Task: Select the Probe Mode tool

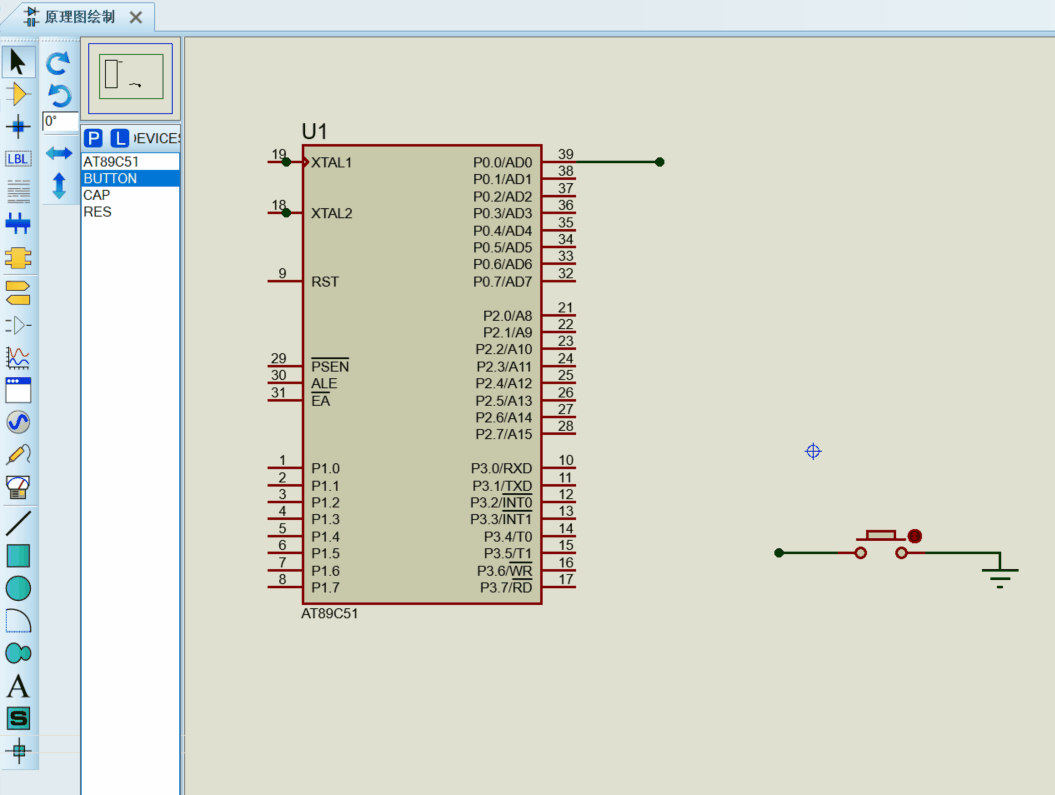Action: point(18,455)
